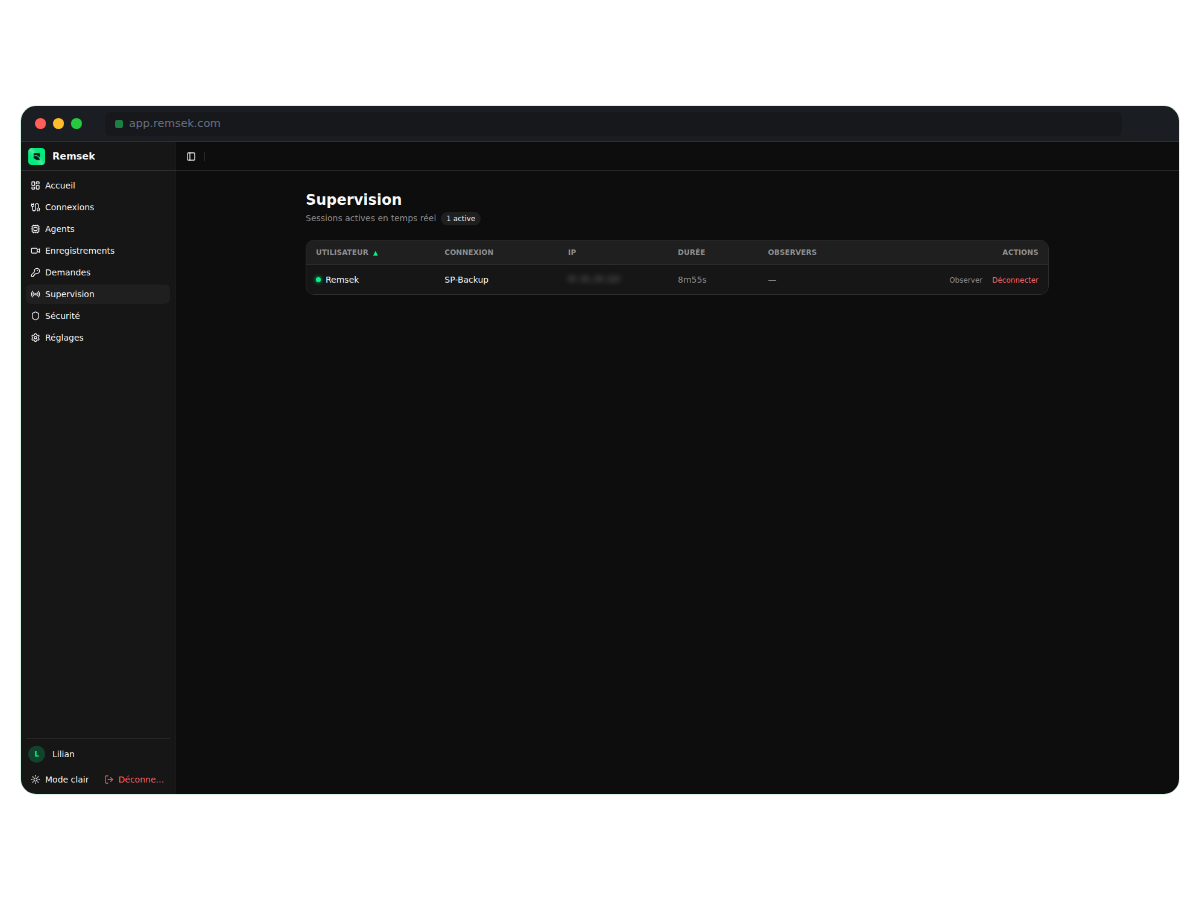This screenshot has height=900, width=1200.
Task: Click the Agents icon in sidebar
Action: coord(36,229)
